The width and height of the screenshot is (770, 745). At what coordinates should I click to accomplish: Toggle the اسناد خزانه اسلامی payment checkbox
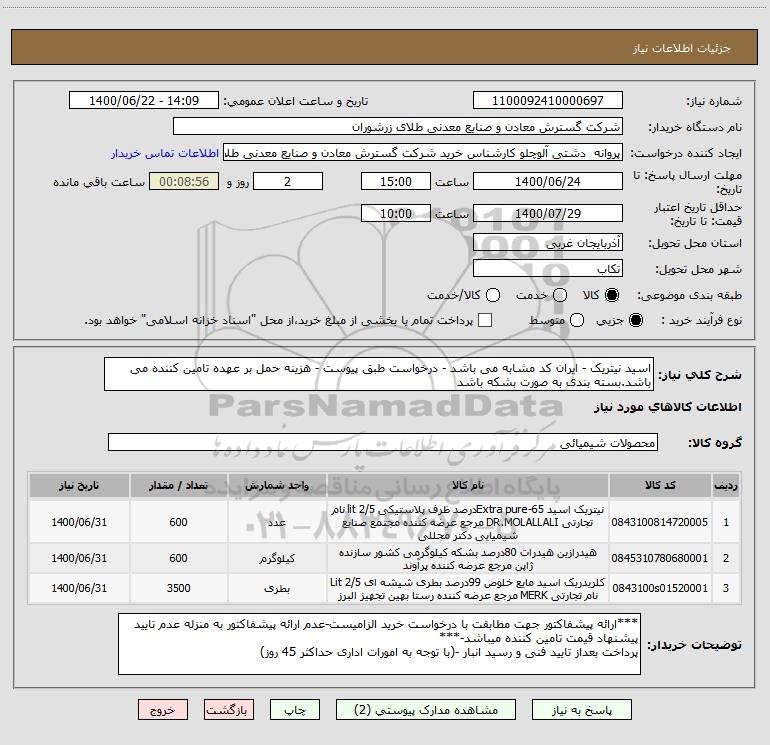click(x=485, y=320)
